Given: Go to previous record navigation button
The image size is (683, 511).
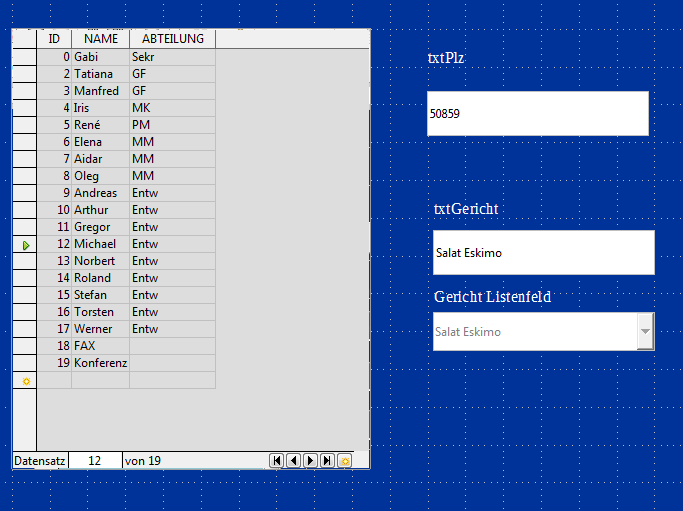Looking at the screenshot, I should (x=294, y=460).
